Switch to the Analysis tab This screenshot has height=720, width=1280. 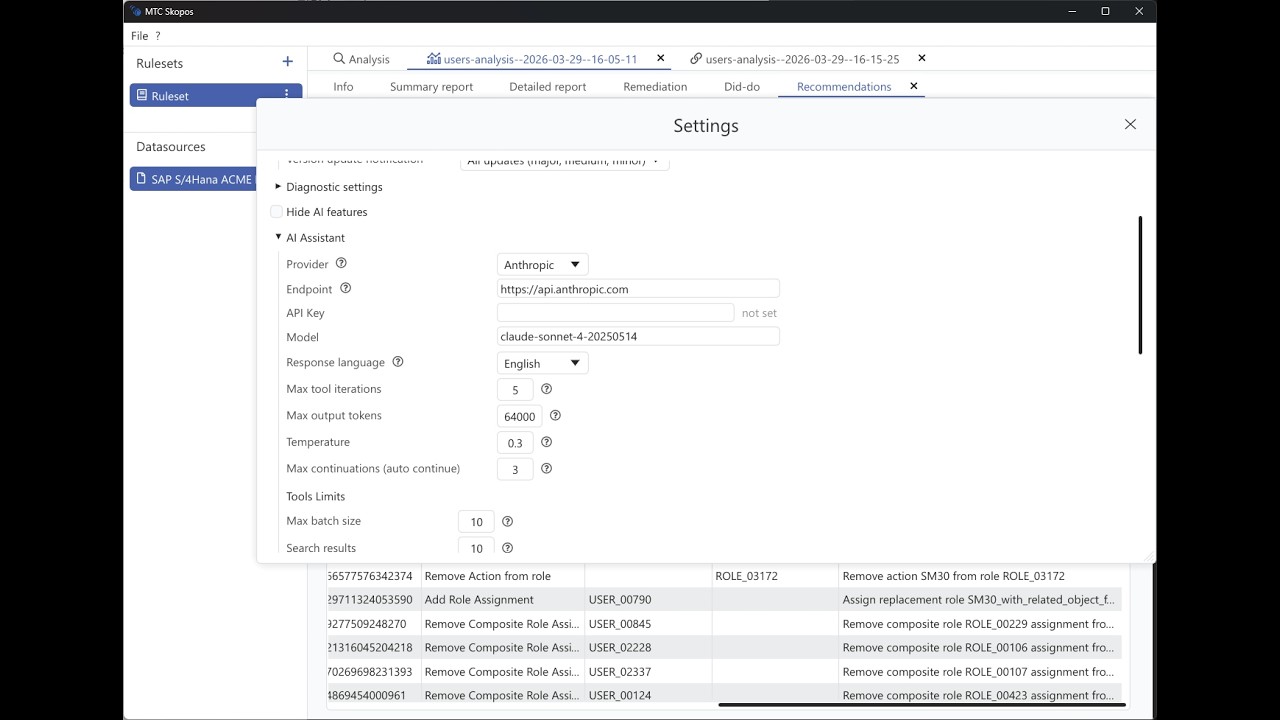pyautogui.click(x=361, y=59)
